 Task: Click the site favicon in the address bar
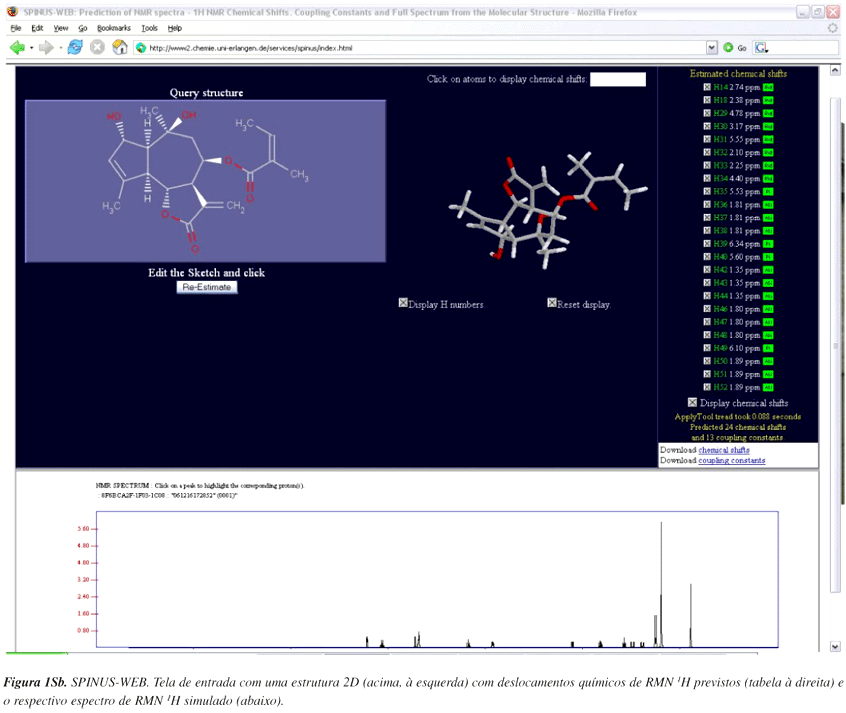coord(141,46)
